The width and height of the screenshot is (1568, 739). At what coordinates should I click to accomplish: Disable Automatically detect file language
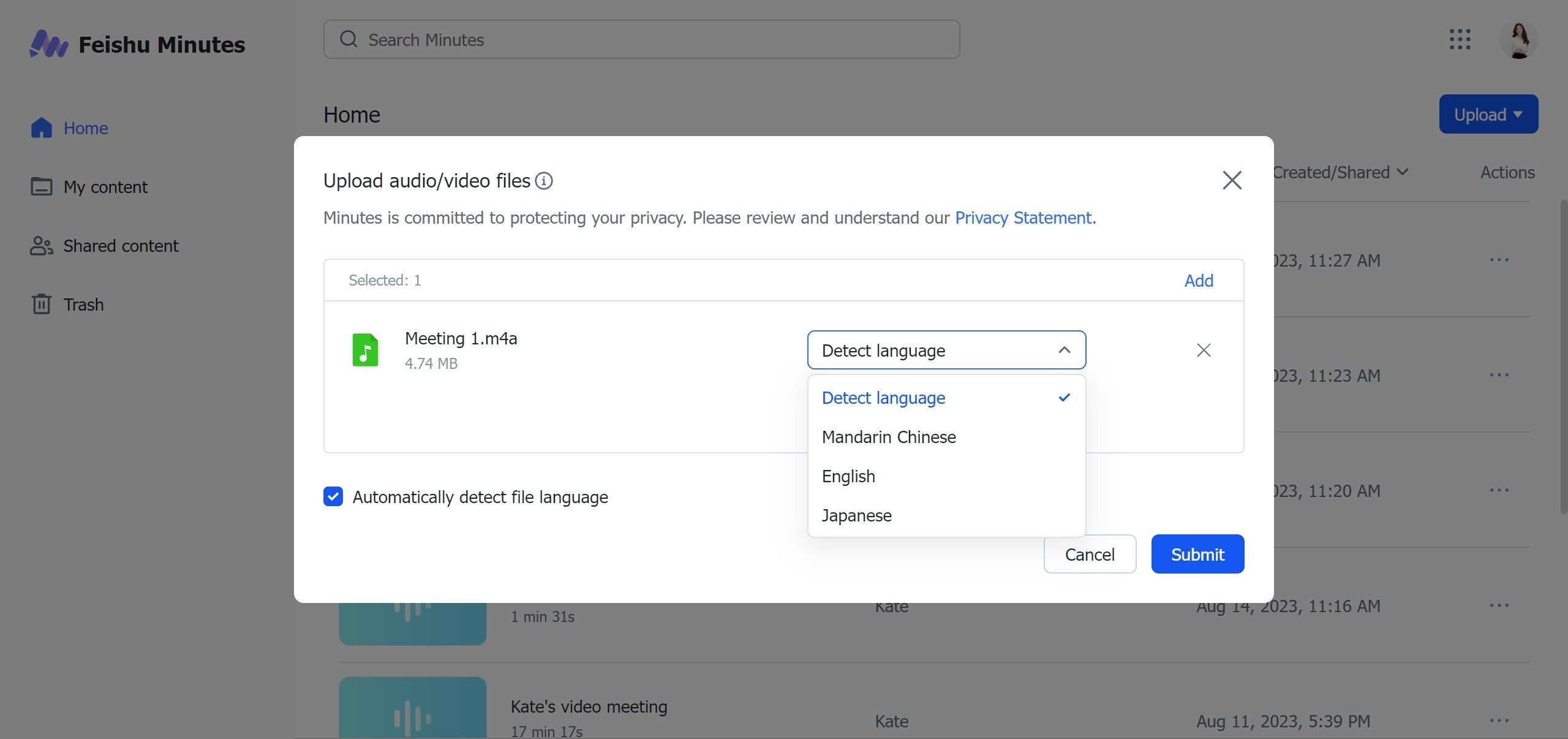(333, 497)
